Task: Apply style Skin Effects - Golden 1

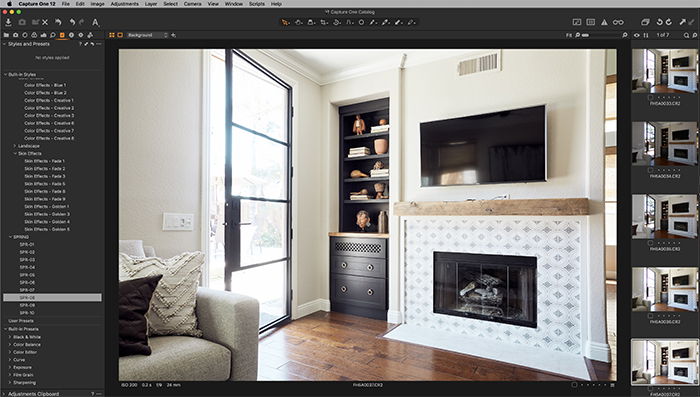Action: pyautogui.click(x=46, y=206)
